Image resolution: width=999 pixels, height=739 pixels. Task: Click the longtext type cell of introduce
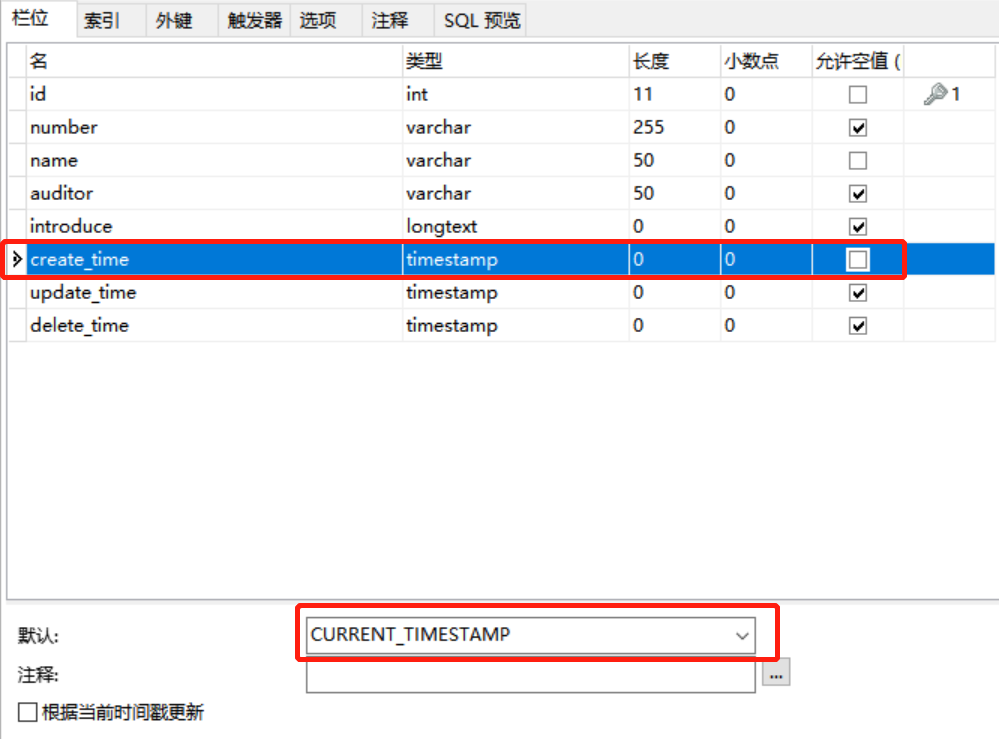tap(515, 227)
